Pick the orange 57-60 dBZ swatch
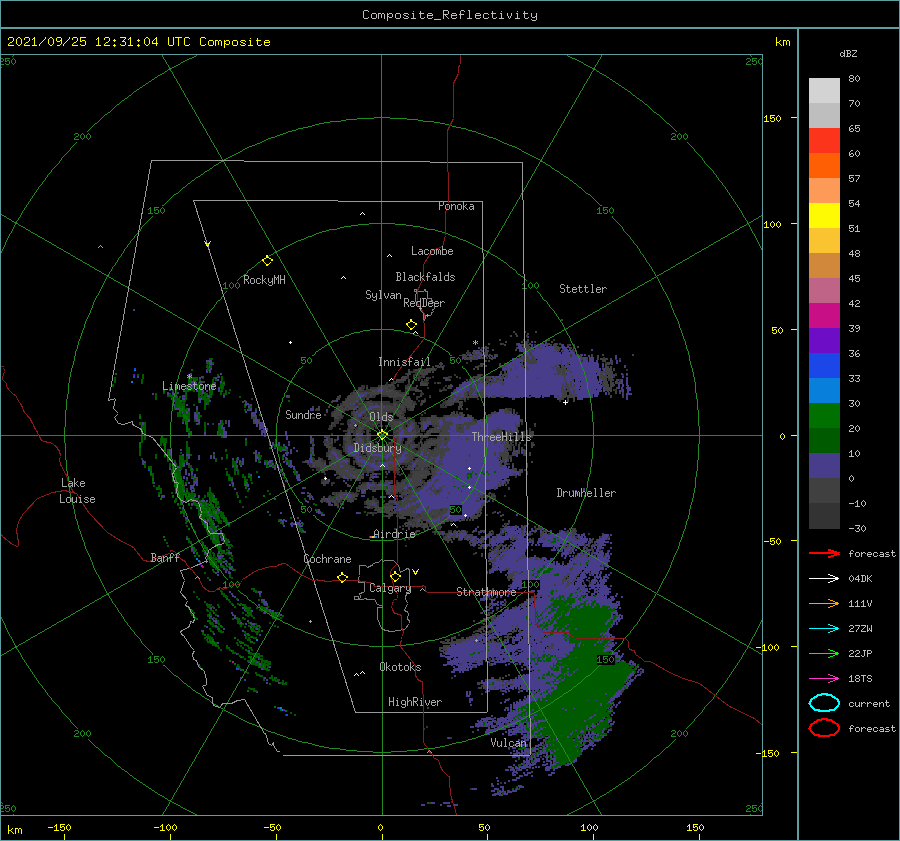Screen dimensions: 900x841 [824, 166]
